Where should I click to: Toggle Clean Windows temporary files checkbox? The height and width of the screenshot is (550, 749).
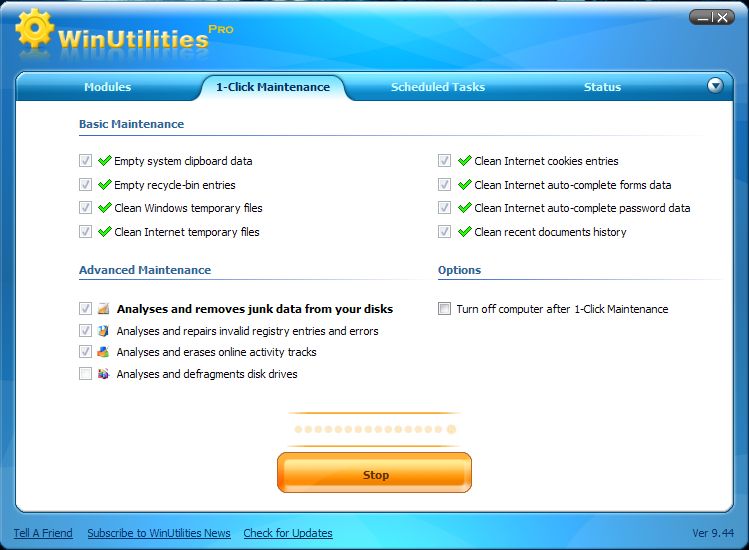(86, 208)
